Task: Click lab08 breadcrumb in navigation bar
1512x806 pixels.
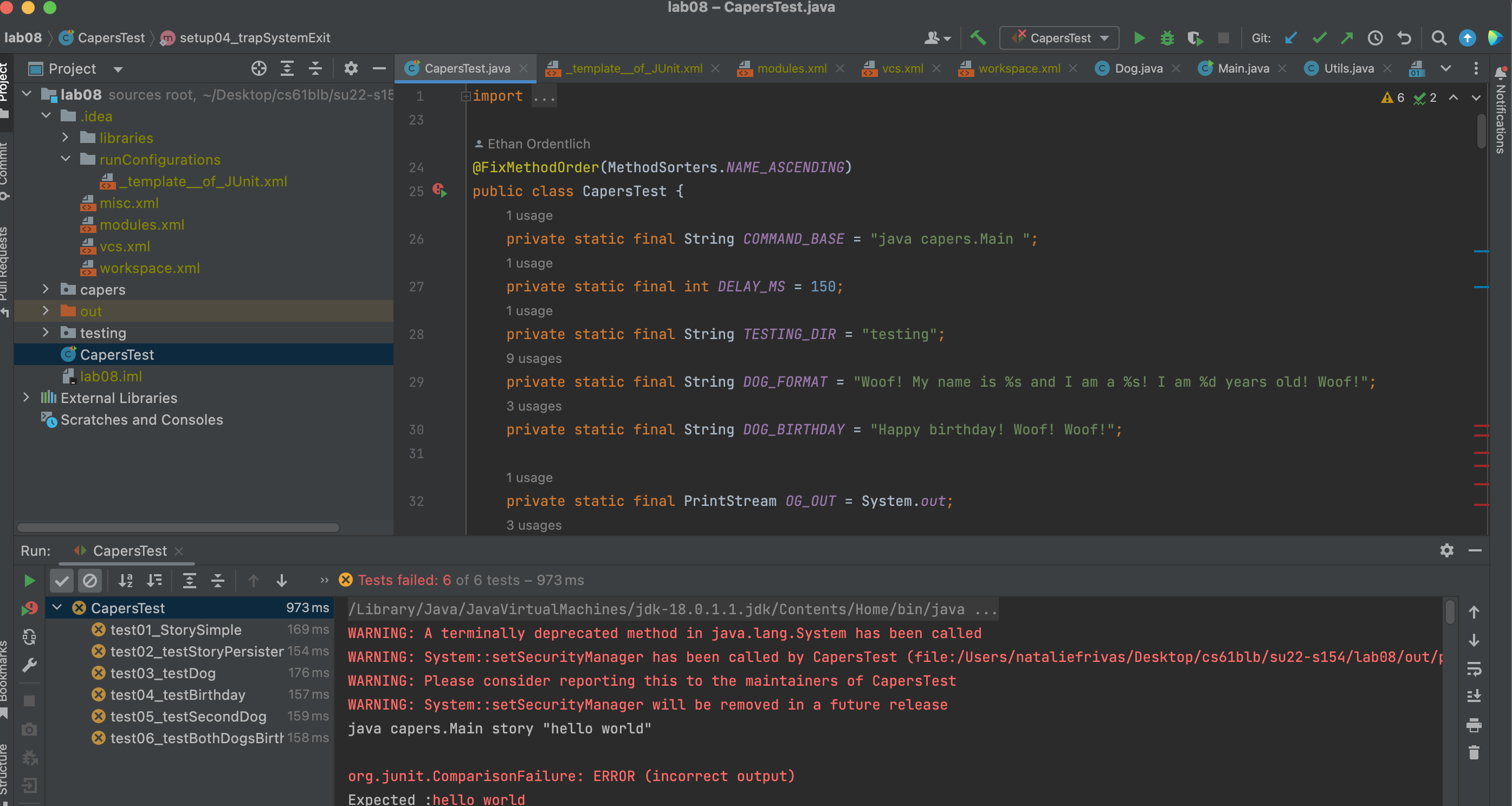Action: pos(23,38)
